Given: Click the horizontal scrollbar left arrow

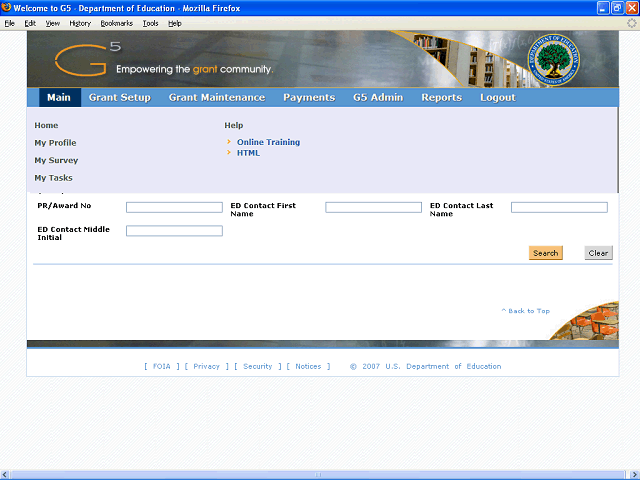Looking at the screenshot, I should (4, 475).
